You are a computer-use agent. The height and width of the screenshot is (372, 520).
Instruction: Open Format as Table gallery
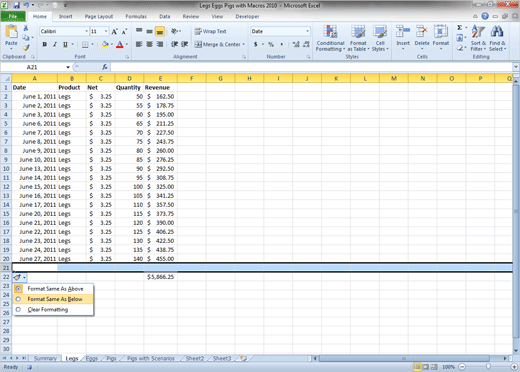[x=358, y=39]
